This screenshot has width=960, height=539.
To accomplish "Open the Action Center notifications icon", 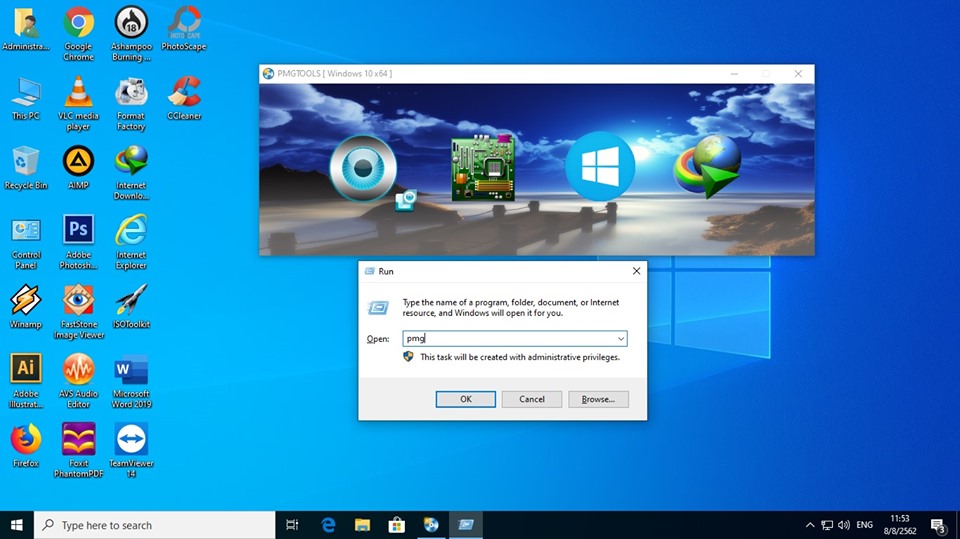I will (938, 525).
